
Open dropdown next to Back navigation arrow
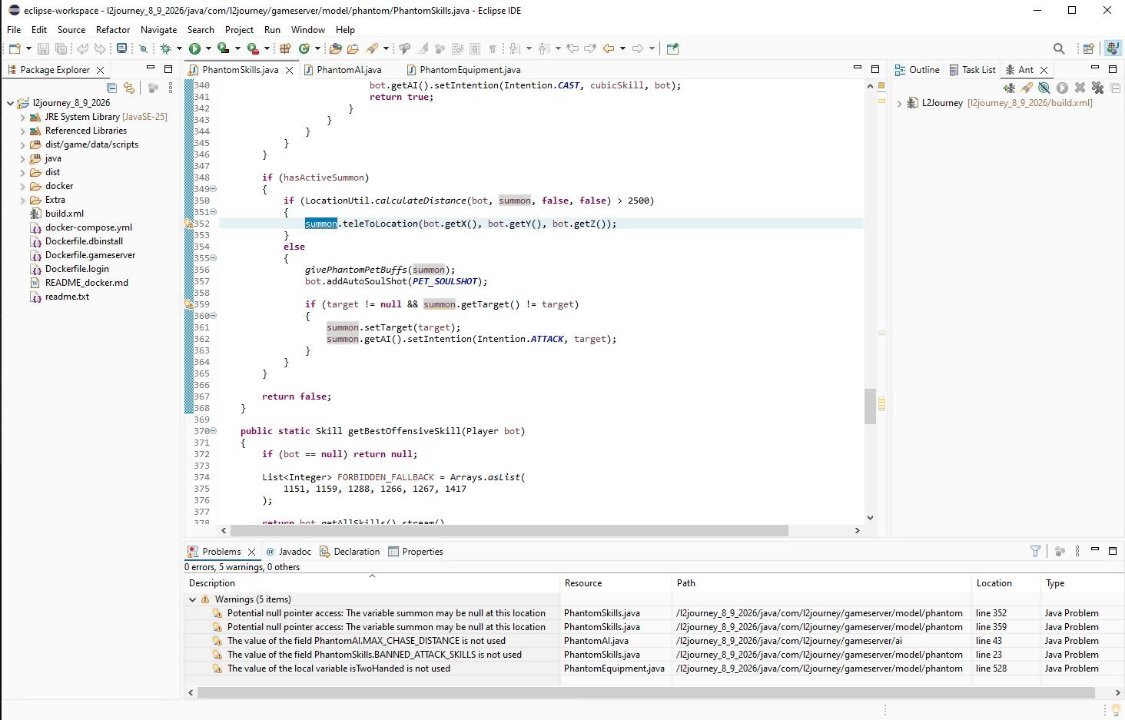coord(622,49)
